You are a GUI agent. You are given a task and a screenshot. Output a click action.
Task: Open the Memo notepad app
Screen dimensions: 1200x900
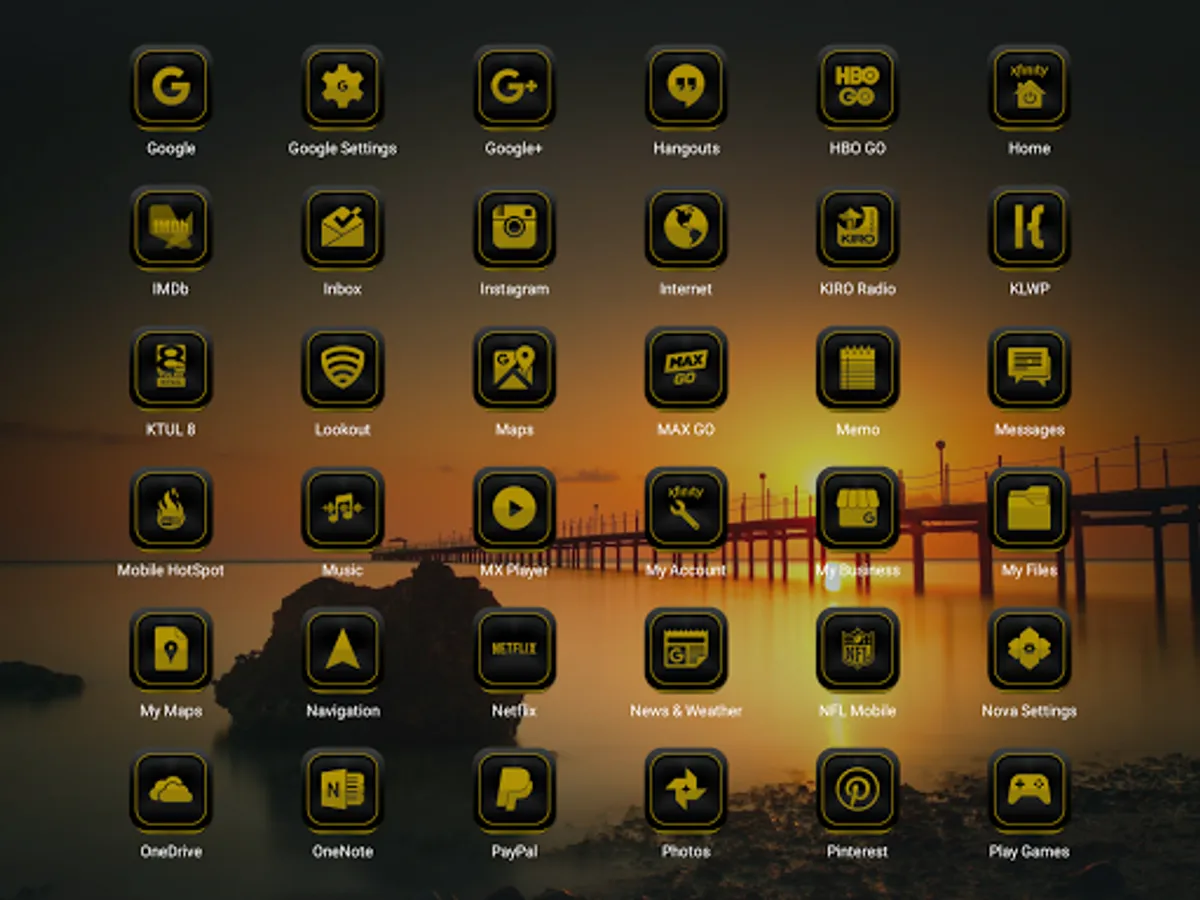tap(858, 369)
